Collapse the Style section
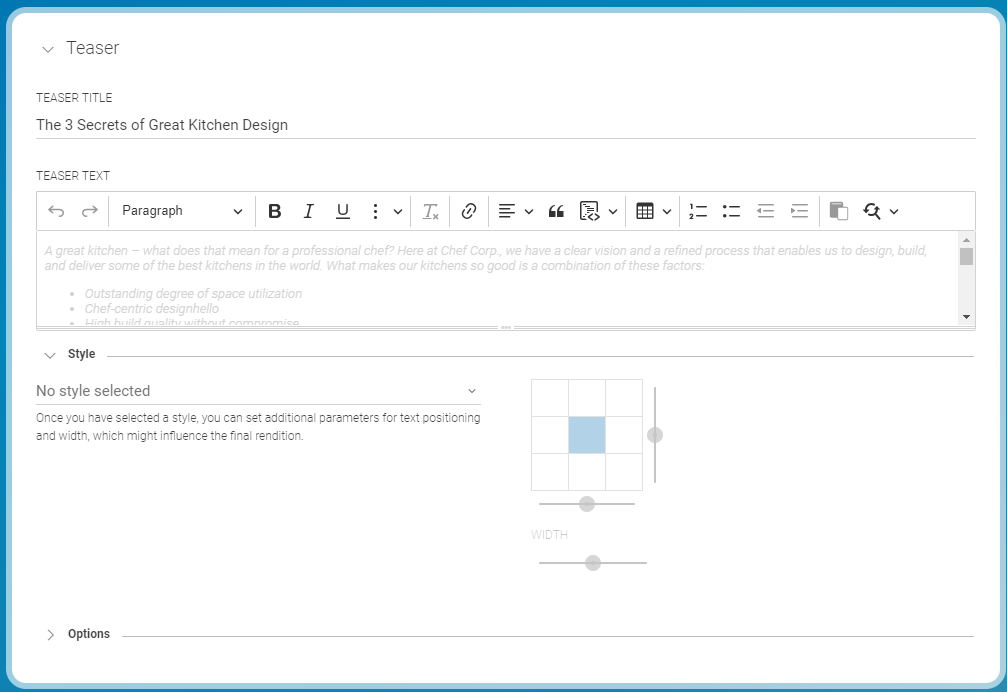Image resolution: width=1007 pixels, height=692 pixels. coord(50,355)
